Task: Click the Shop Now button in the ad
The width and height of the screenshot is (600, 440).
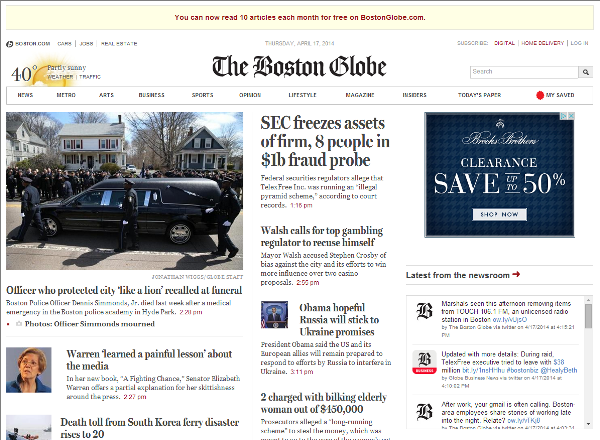Action: (499, 215)
